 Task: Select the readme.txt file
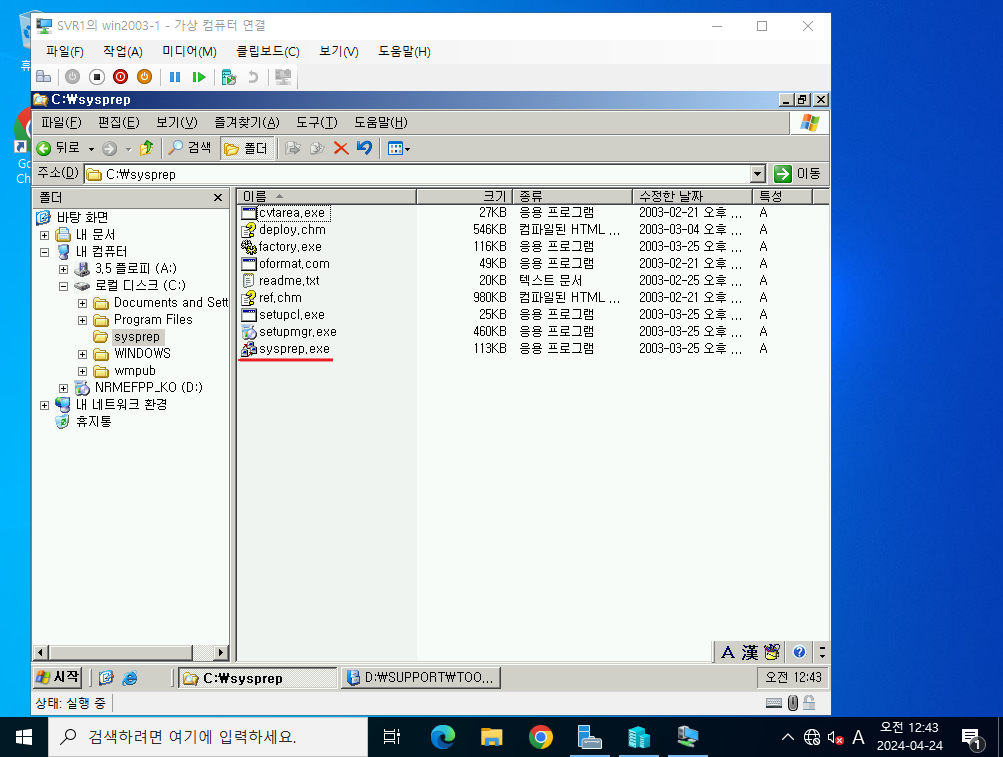[x=289, y=281]
